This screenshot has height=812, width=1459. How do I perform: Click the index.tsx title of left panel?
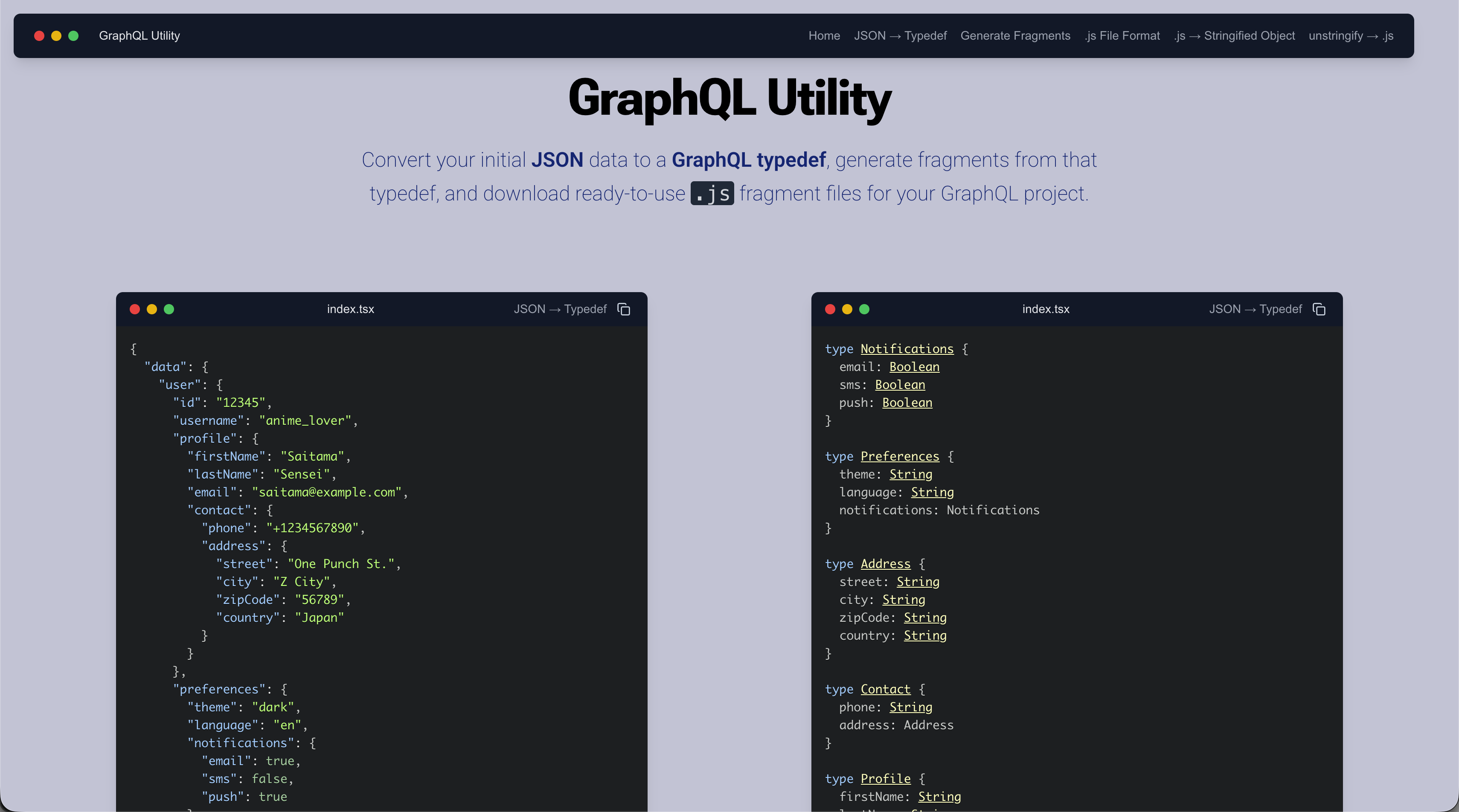click(351, 309)
